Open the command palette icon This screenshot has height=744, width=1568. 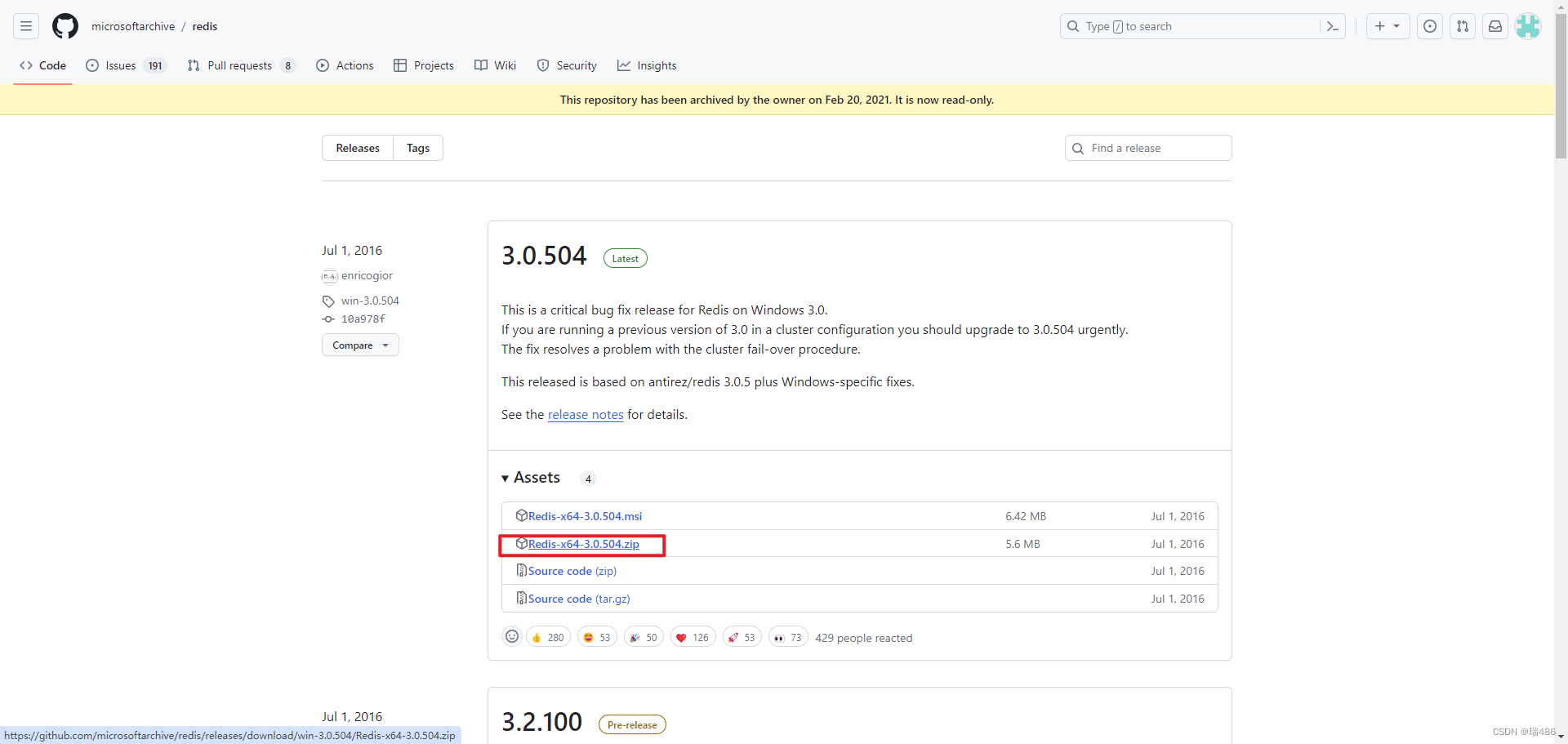(x=1333, y=26)
